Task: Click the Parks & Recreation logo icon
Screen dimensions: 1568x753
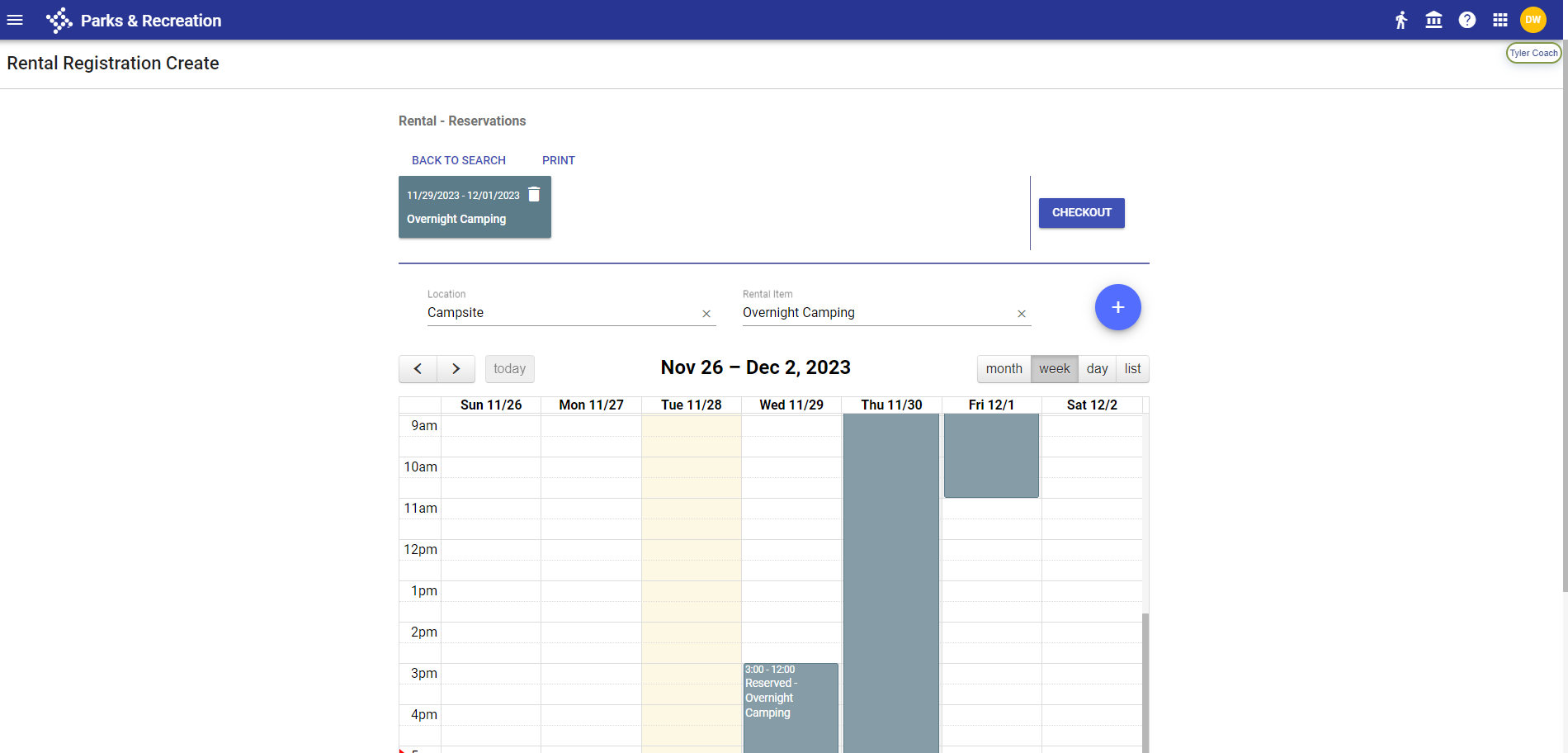Action: pyautogui.click(x=59, y=20)
